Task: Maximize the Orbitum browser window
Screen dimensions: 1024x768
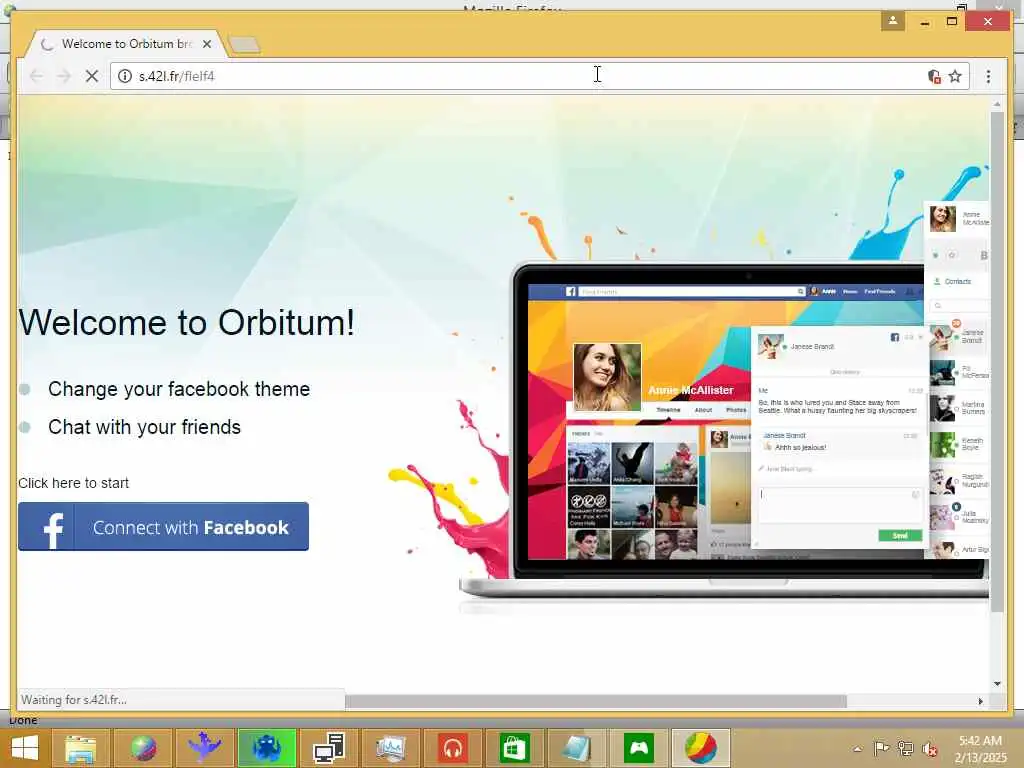Action: (x=952, y=22)
